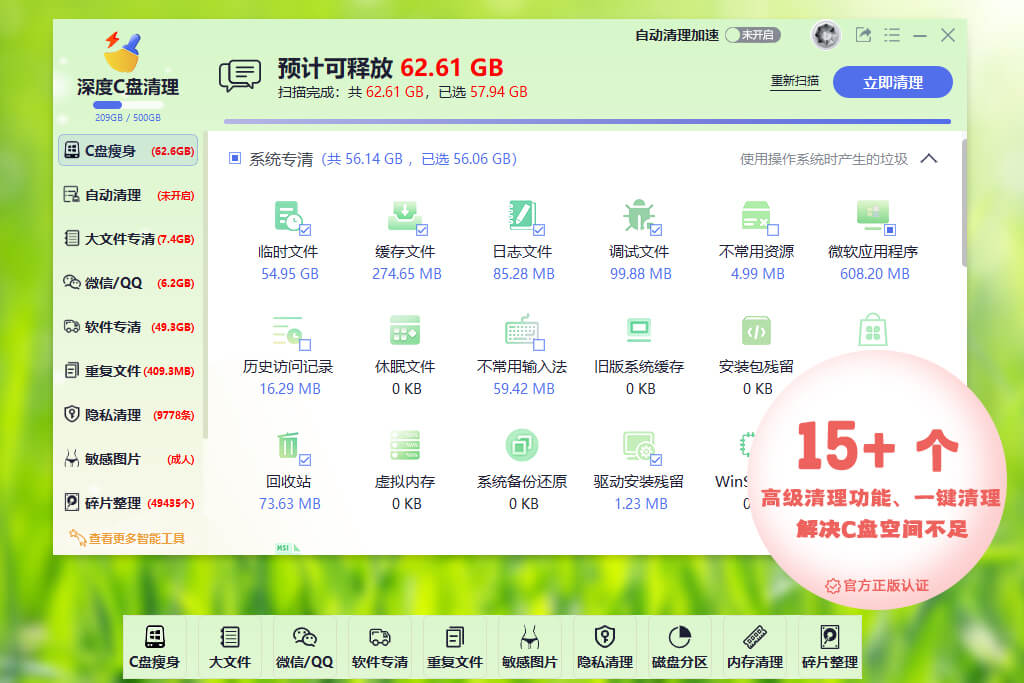Select the 缓存文件 cache files icon
The height and width of the screenshot is (683, 1024).
[405, 217]
